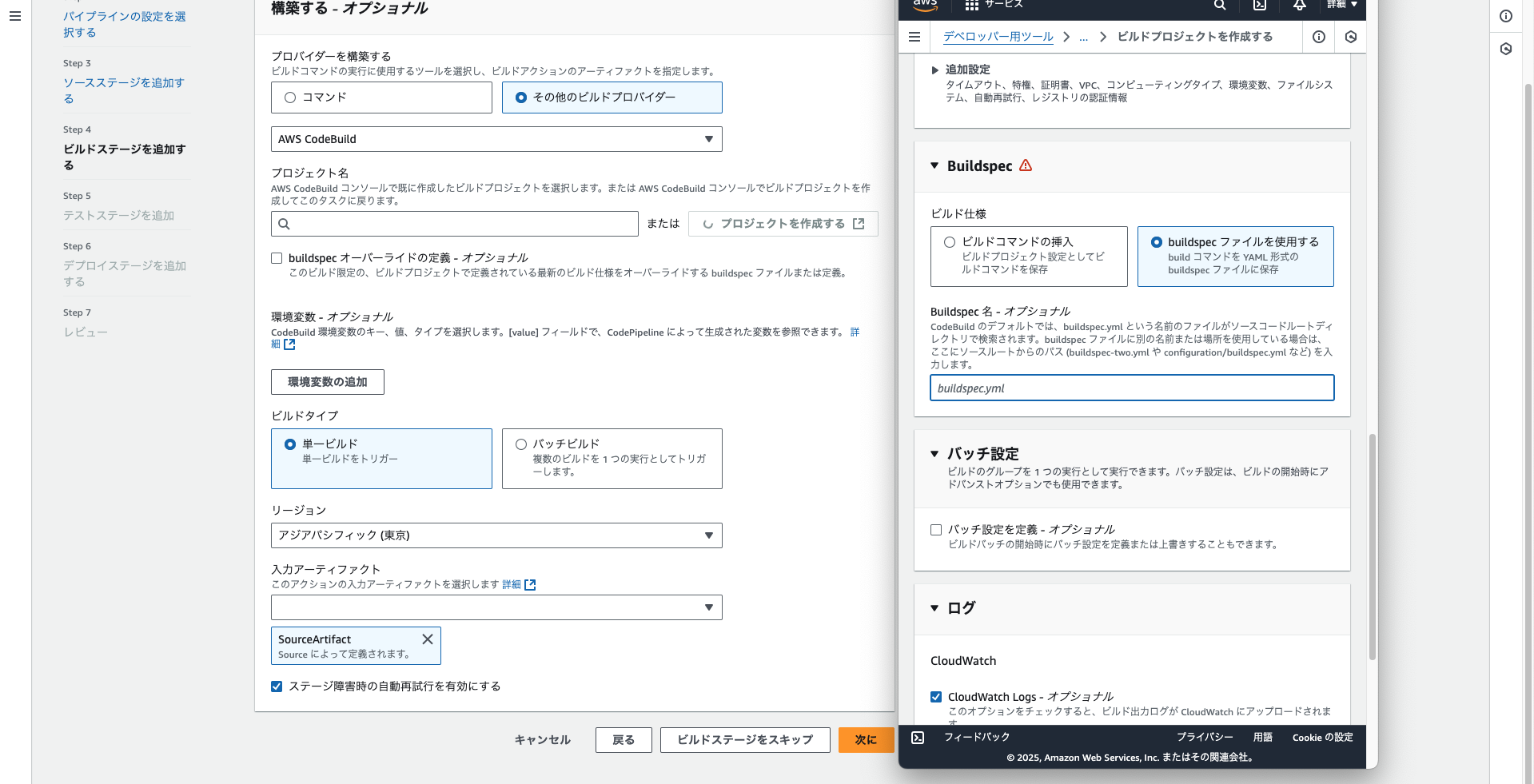1534x784 pixels.
Task: Enable バッチ設定を定義 checkbox
Action: coord(935,529)
